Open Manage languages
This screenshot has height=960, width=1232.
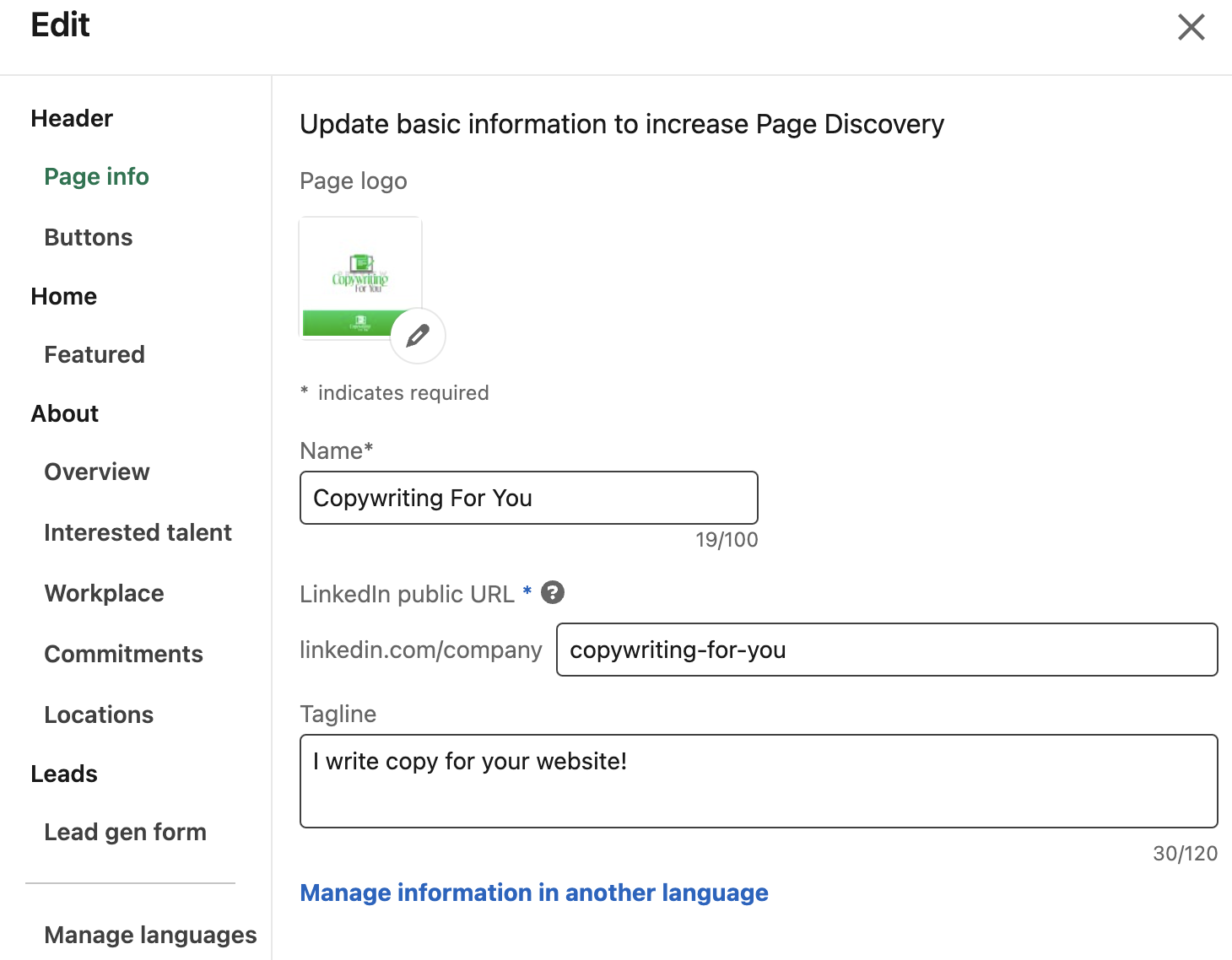[x=151, y=935]
